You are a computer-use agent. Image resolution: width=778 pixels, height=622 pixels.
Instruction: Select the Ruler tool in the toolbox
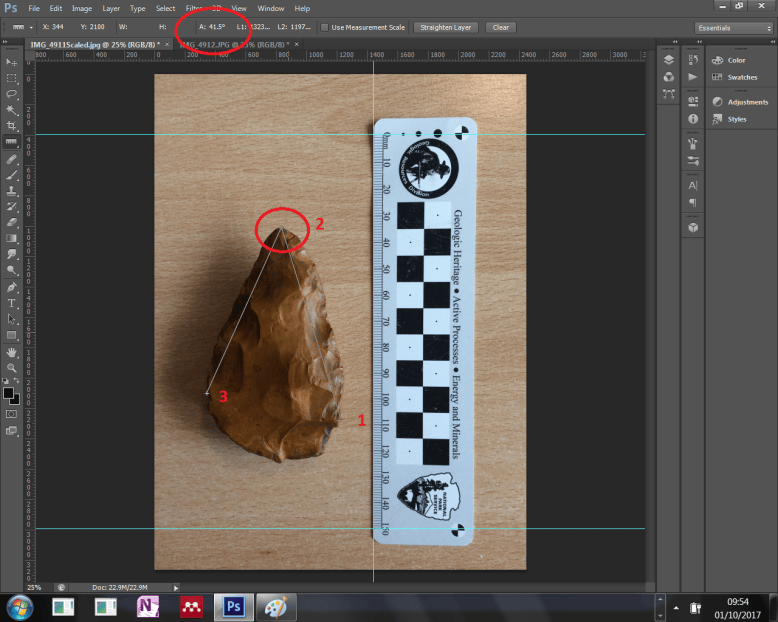[x=11, y=142]
